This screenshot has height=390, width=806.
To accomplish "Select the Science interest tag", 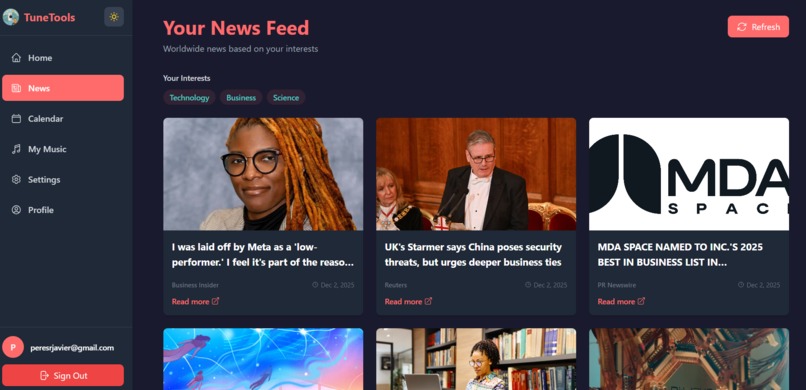I will click(x=286, y=98).
